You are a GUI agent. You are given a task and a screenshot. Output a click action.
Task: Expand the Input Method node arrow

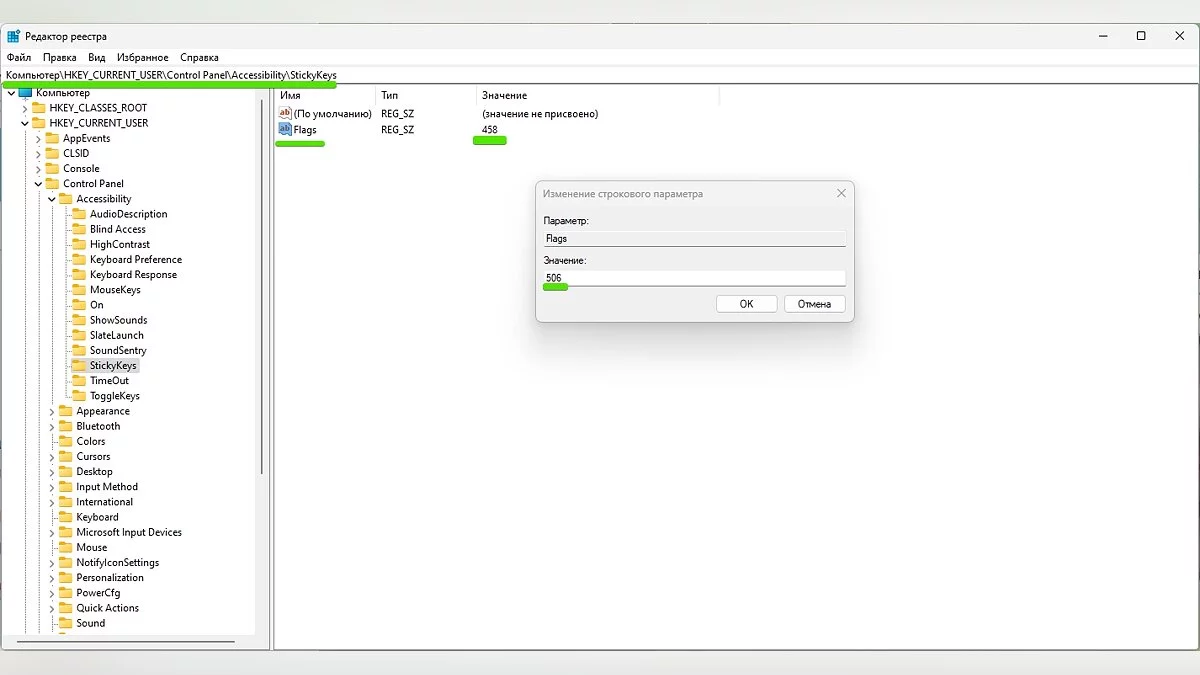pos(52,487)
